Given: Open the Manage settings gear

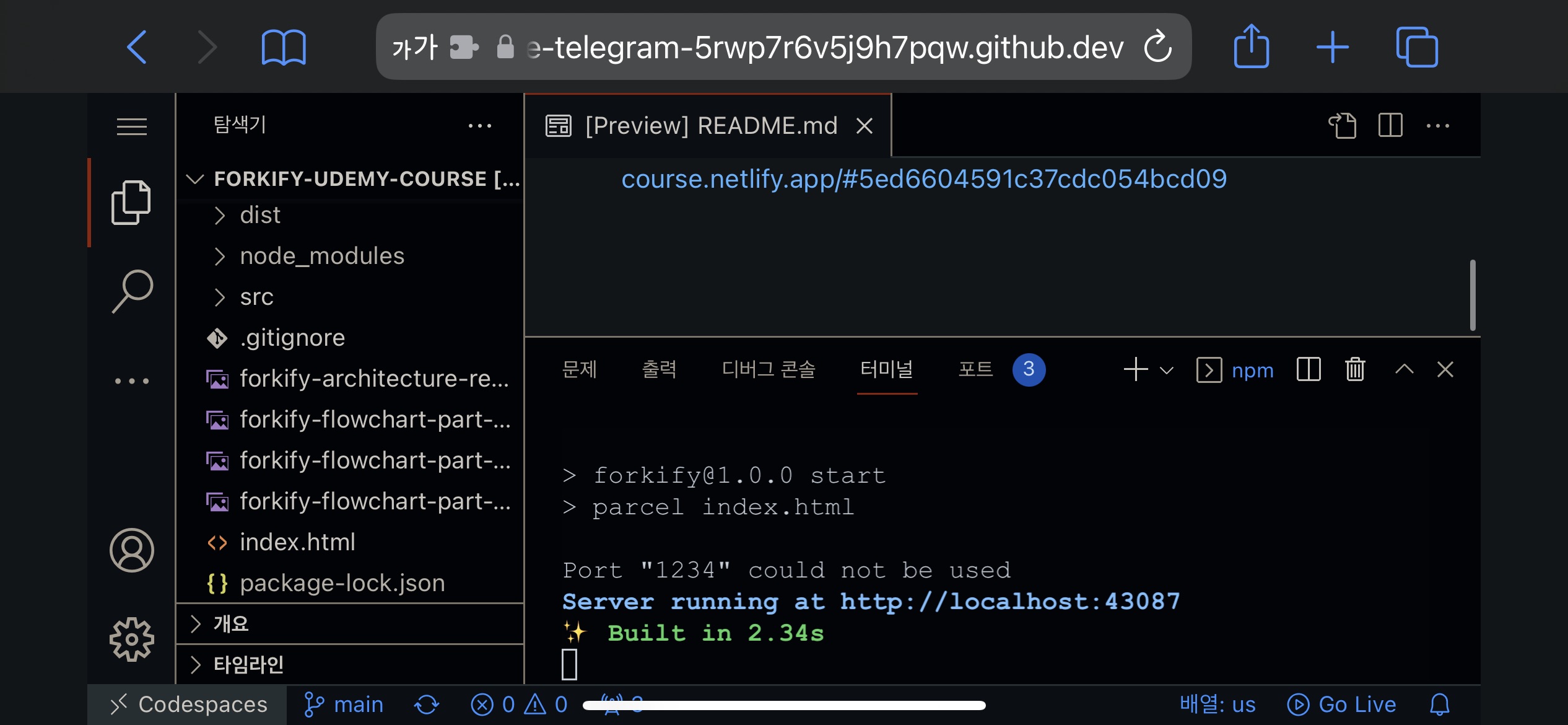Looking at the screenshot, I should click(131, 639).
